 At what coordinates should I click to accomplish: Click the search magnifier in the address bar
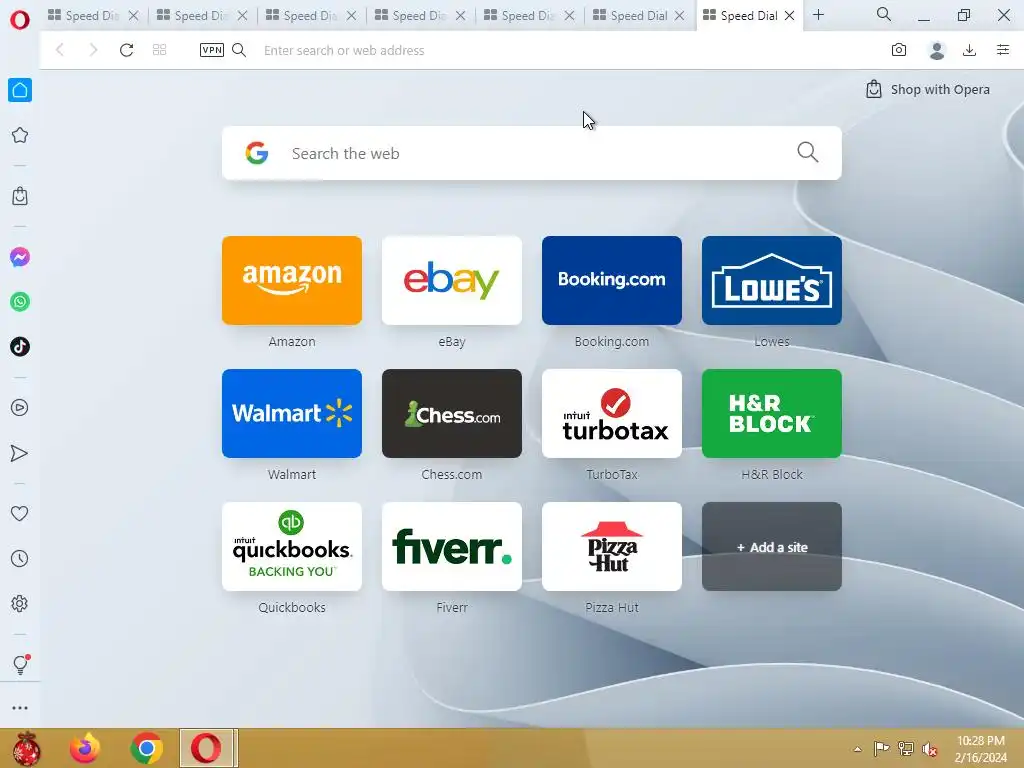(x=239, y=50)
